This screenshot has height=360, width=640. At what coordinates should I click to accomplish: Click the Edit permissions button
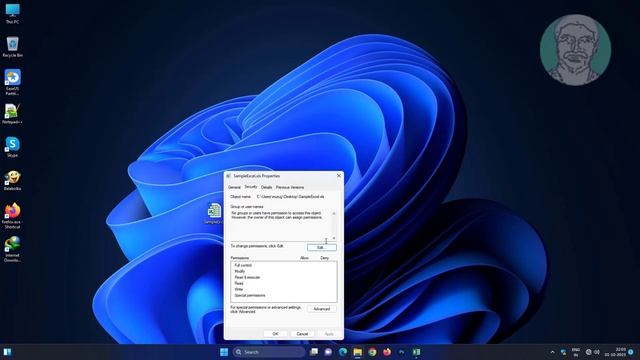pos(322,247)
